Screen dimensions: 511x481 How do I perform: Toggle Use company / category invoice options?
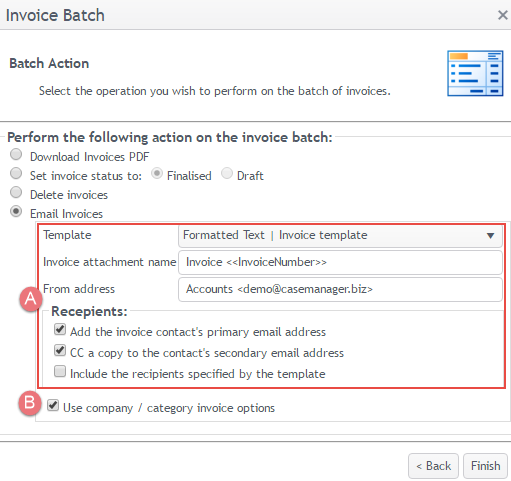[x=53, y=405]
